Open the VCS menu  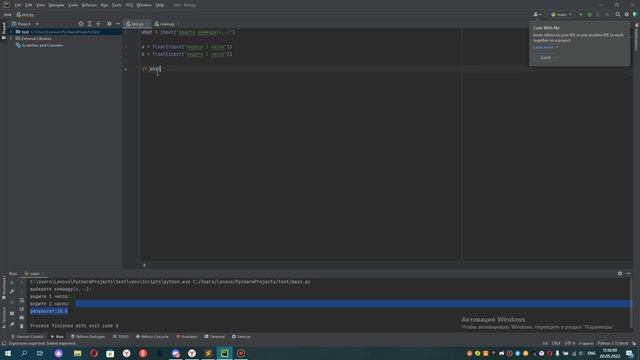coord(129,5)
